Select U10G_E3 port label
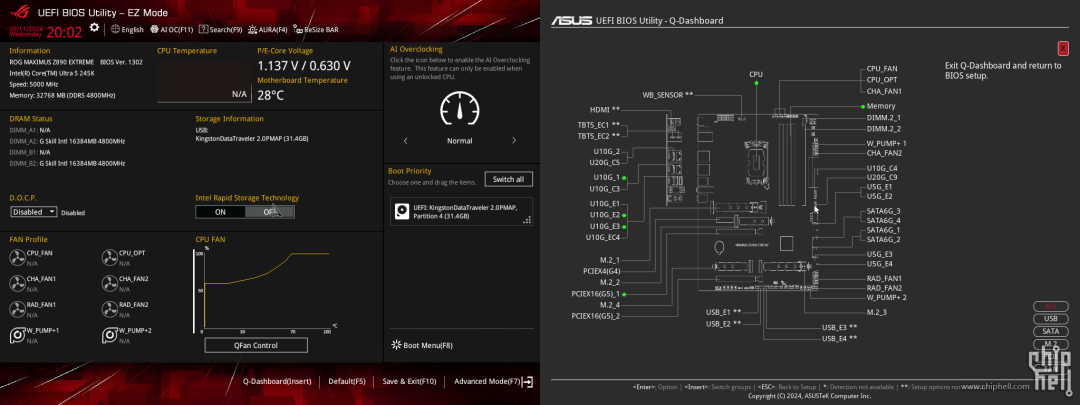Viewport: 1080px width, 405px height. (x=605, y=226)
